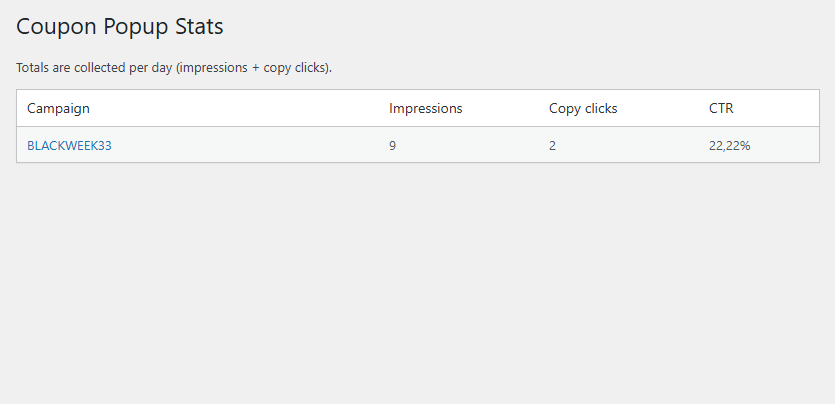Click the impressions value 9

point(393,145)
